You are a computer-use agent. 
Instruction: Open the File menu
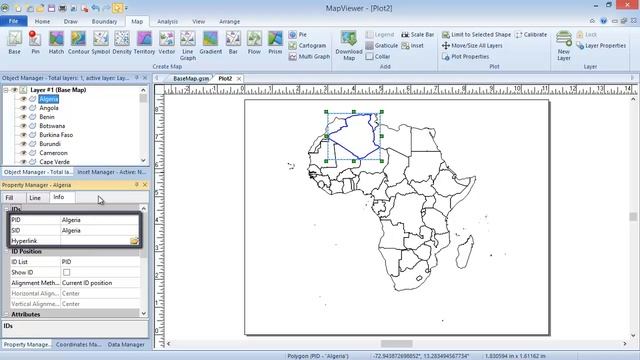13,21
